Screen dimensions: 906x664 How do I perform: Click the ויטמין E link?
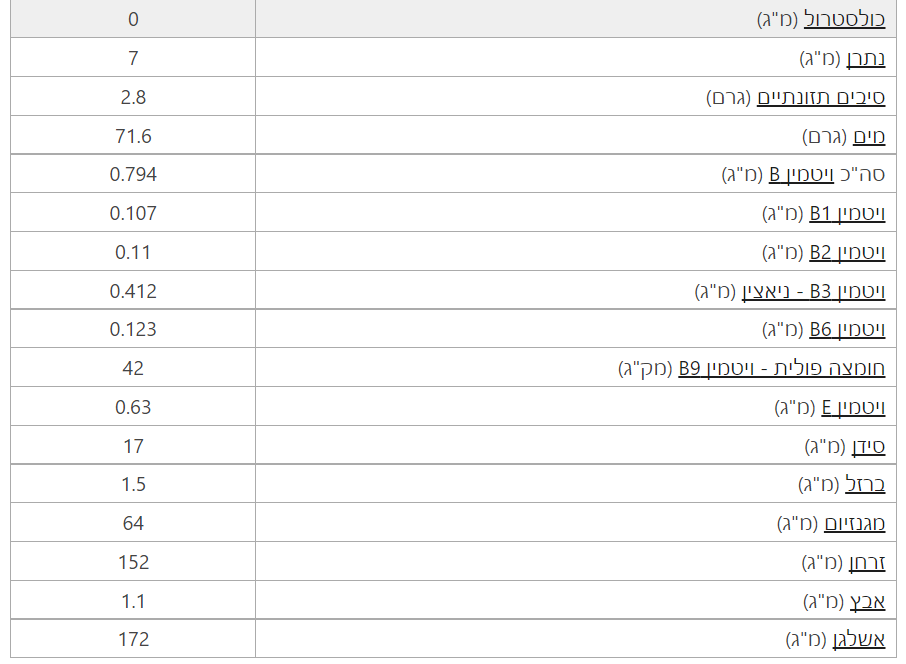tap(853, 407)
